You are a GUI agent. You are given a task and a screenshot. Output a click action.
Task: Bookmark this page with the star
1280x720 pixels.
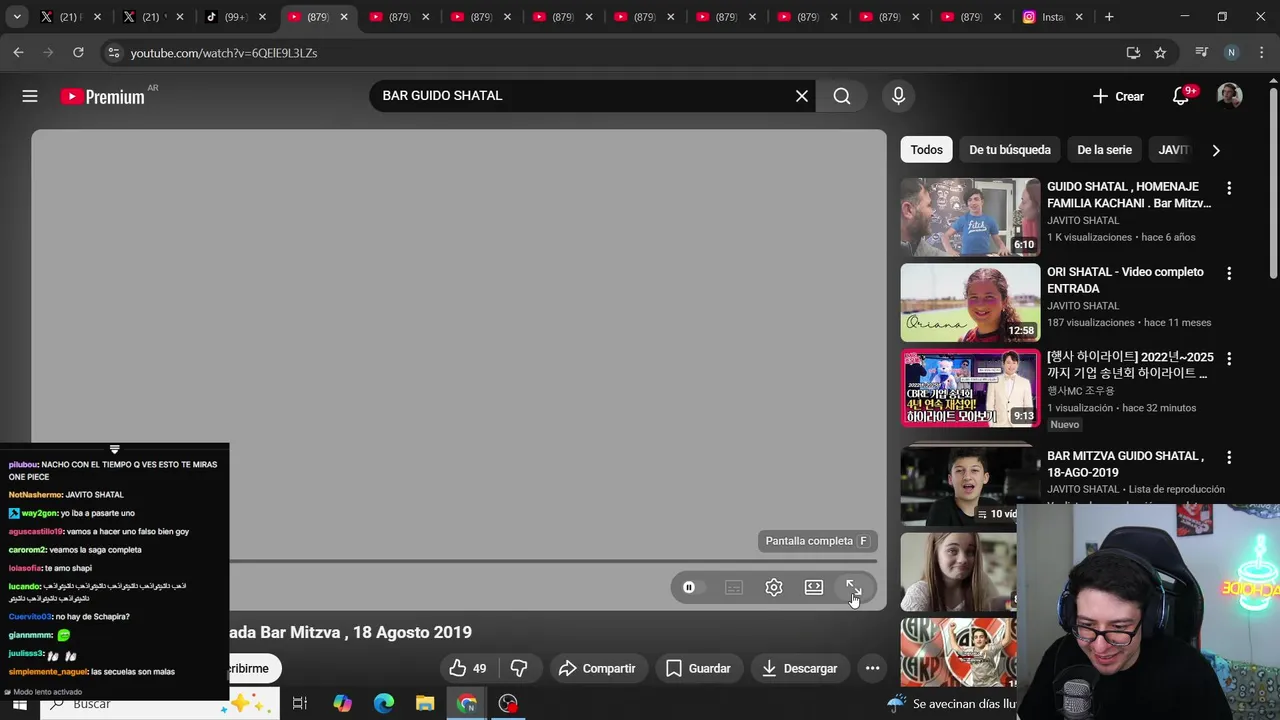[1160, 53]
